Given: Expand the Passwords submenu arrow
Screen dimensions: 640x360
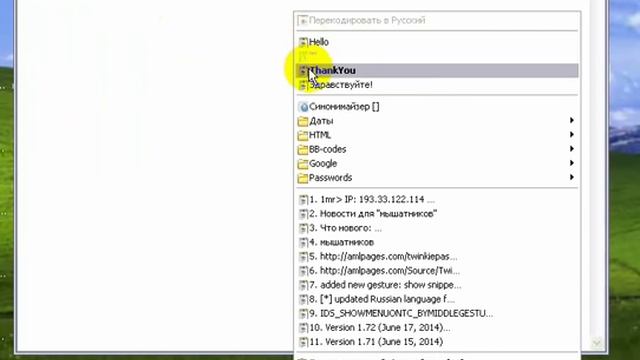Looking at the screenshot, I should (x=572, y=178).
